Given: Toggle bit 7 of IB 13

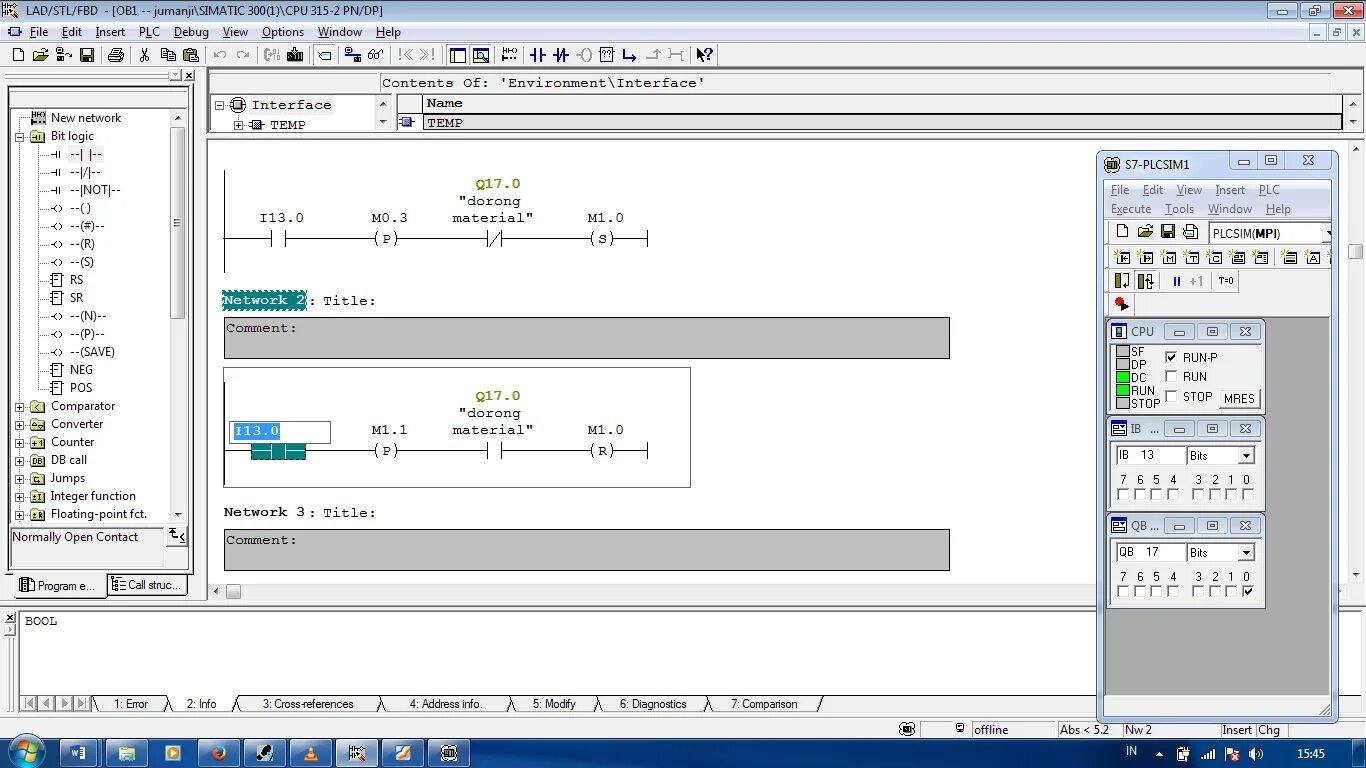Looking at the screenshot, I should click(x=1123, y=494).
